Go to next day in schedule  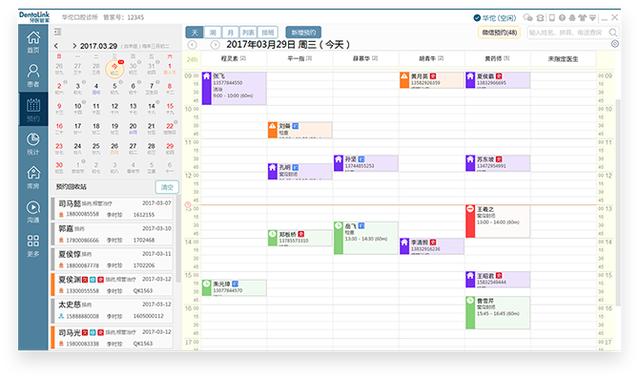tap(215, 44)
